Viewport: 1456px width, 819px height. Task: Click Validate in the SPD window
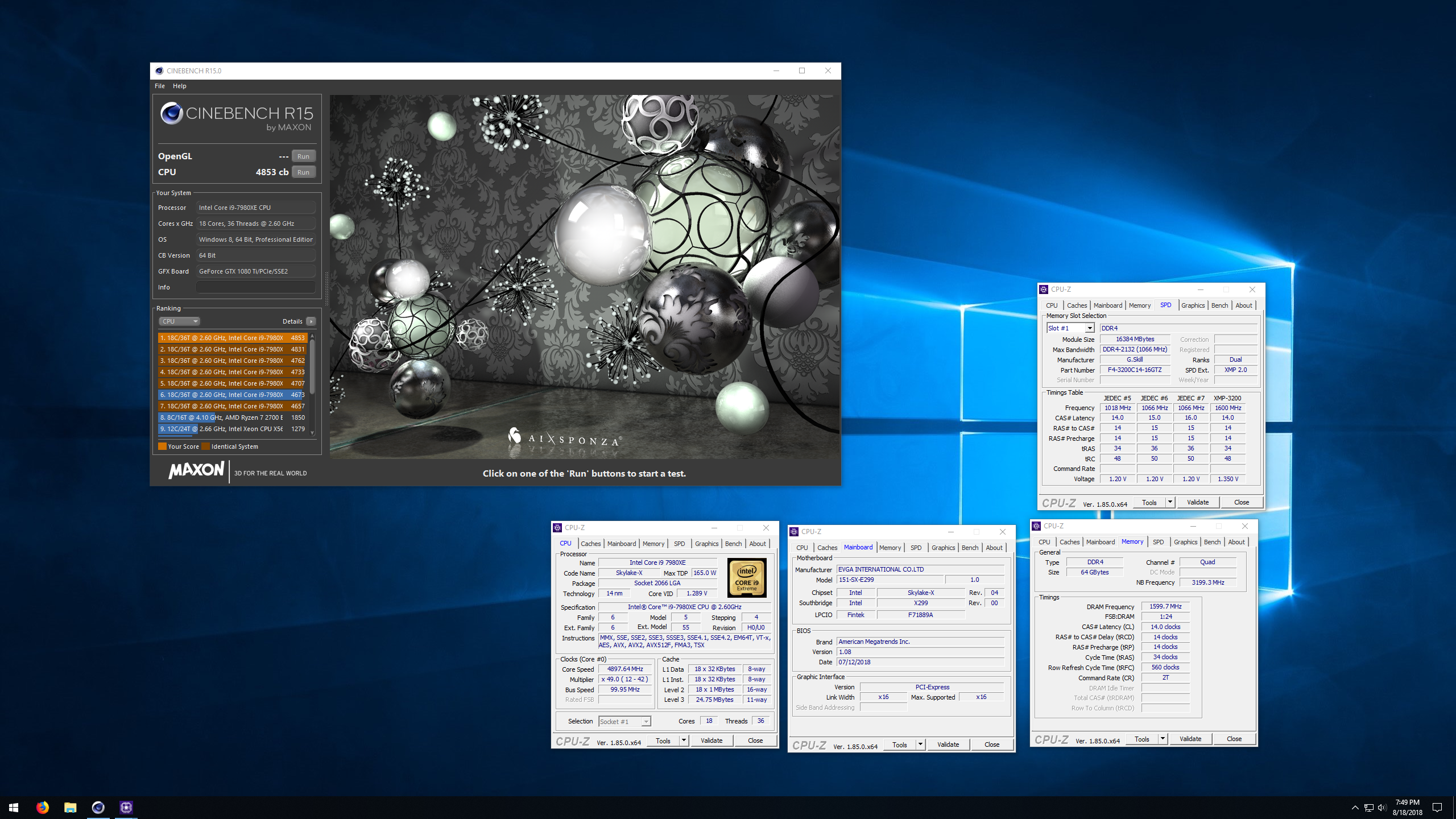point(1198,502)
